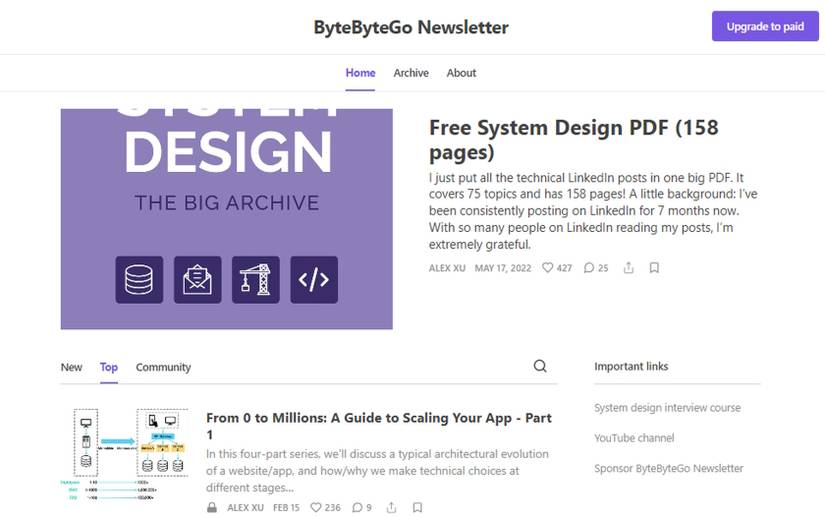Viewport: 825px width, 518px height.
Task: Save the From 0 to Millions post
Action: (417, 507)
